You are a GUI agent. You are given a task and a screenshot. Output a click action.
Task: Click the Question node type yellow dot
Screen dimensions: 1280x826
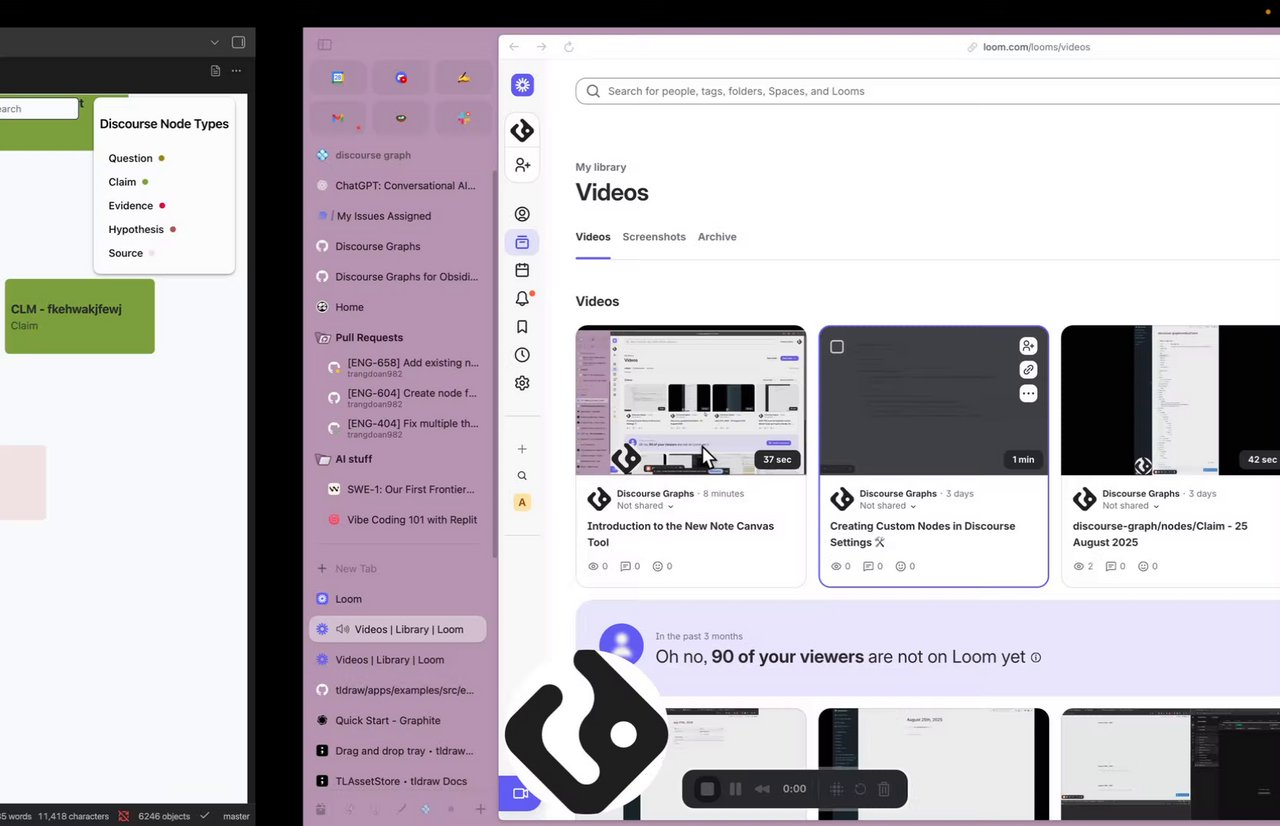pos(161,158)
